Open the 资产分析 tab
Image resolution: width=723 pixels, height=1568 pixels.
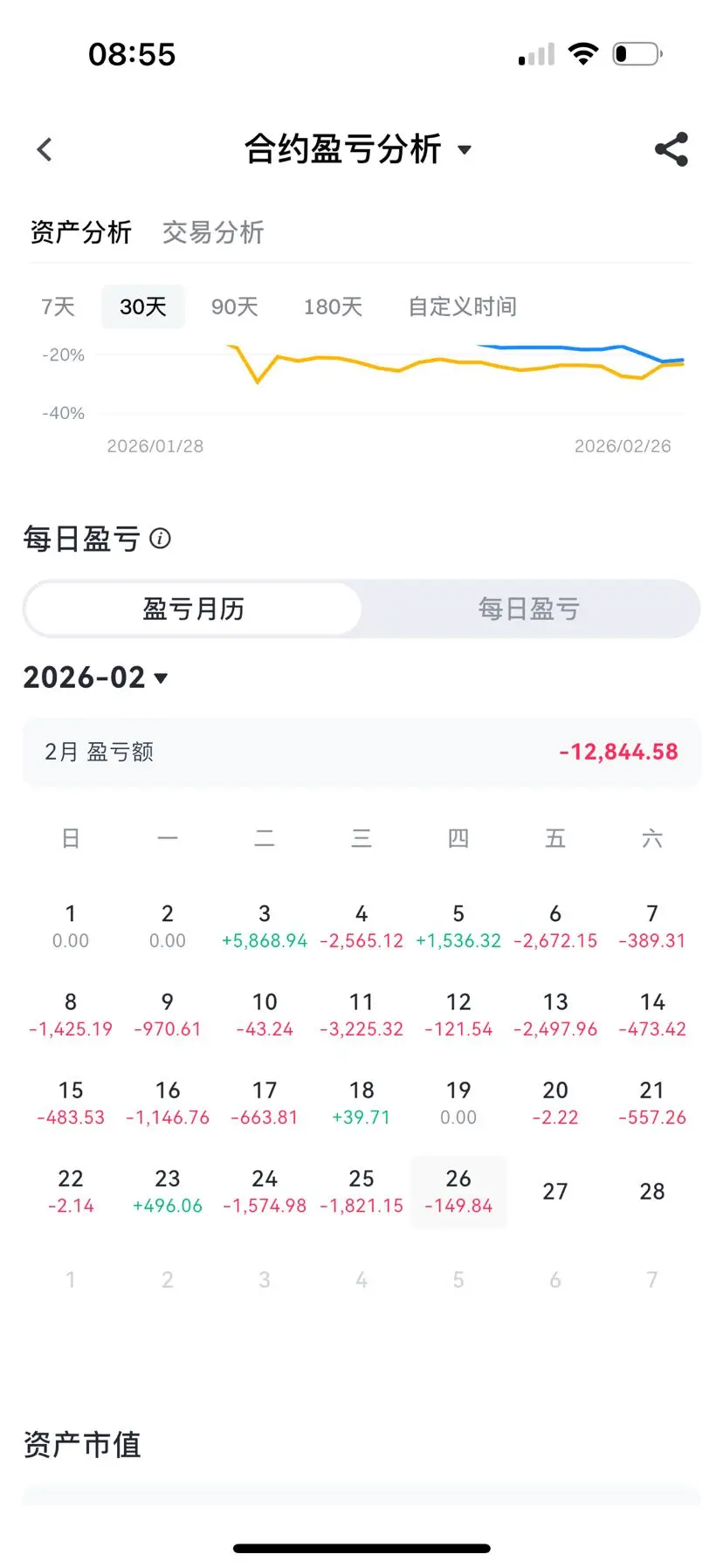click(80, 232)
